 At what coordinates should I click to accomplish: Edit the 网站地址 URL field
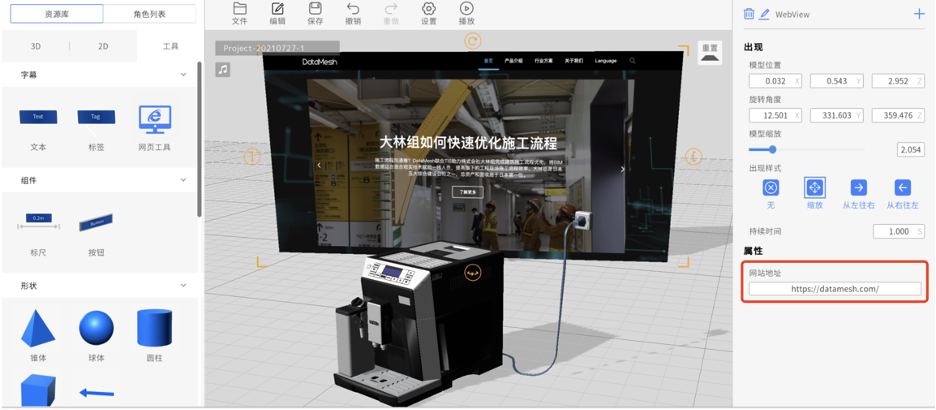[x=835, y=289]
